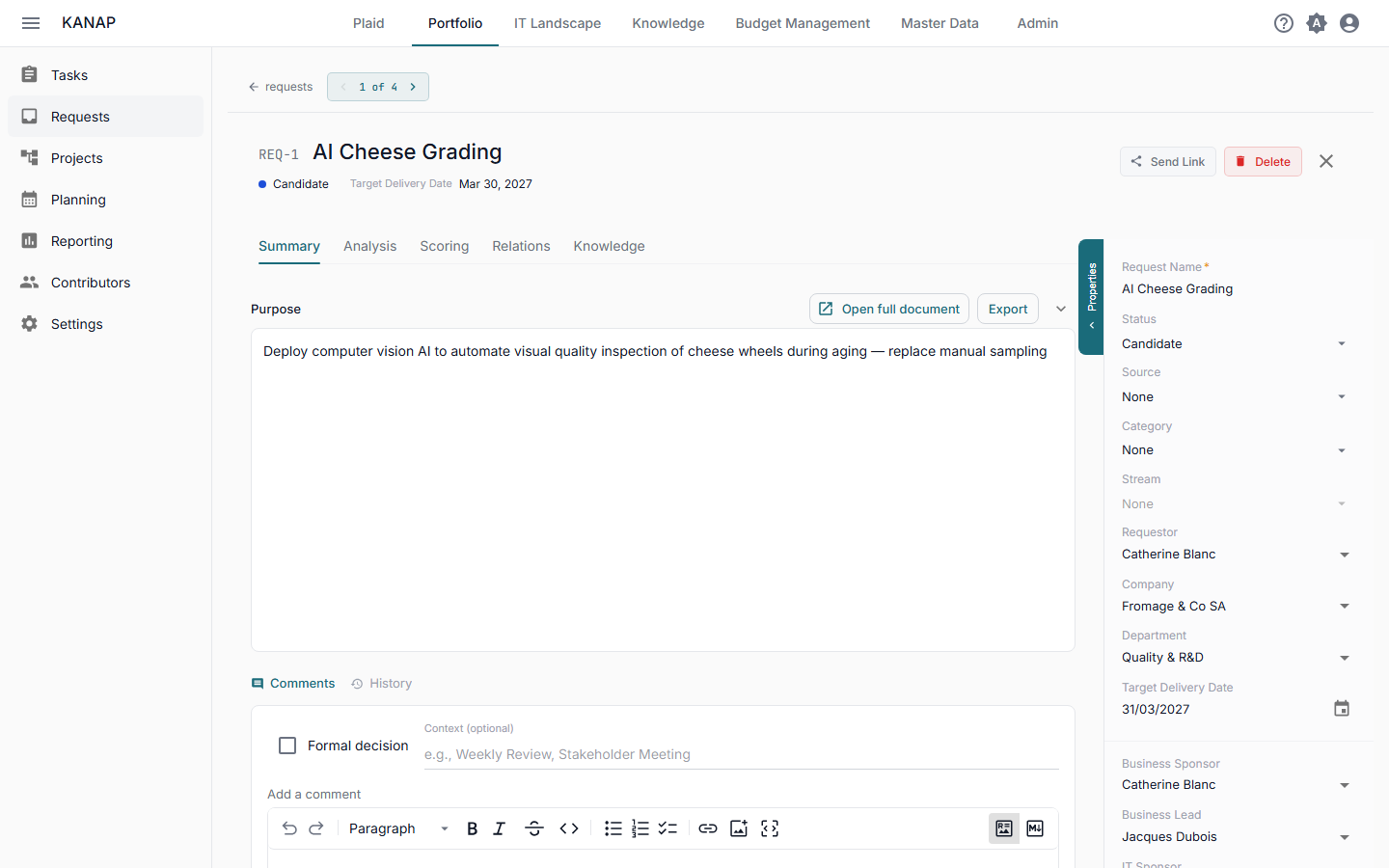Toggle fullscreen comment editor icon
Viewport: 1389px width, 868px height.
point(770,828)
